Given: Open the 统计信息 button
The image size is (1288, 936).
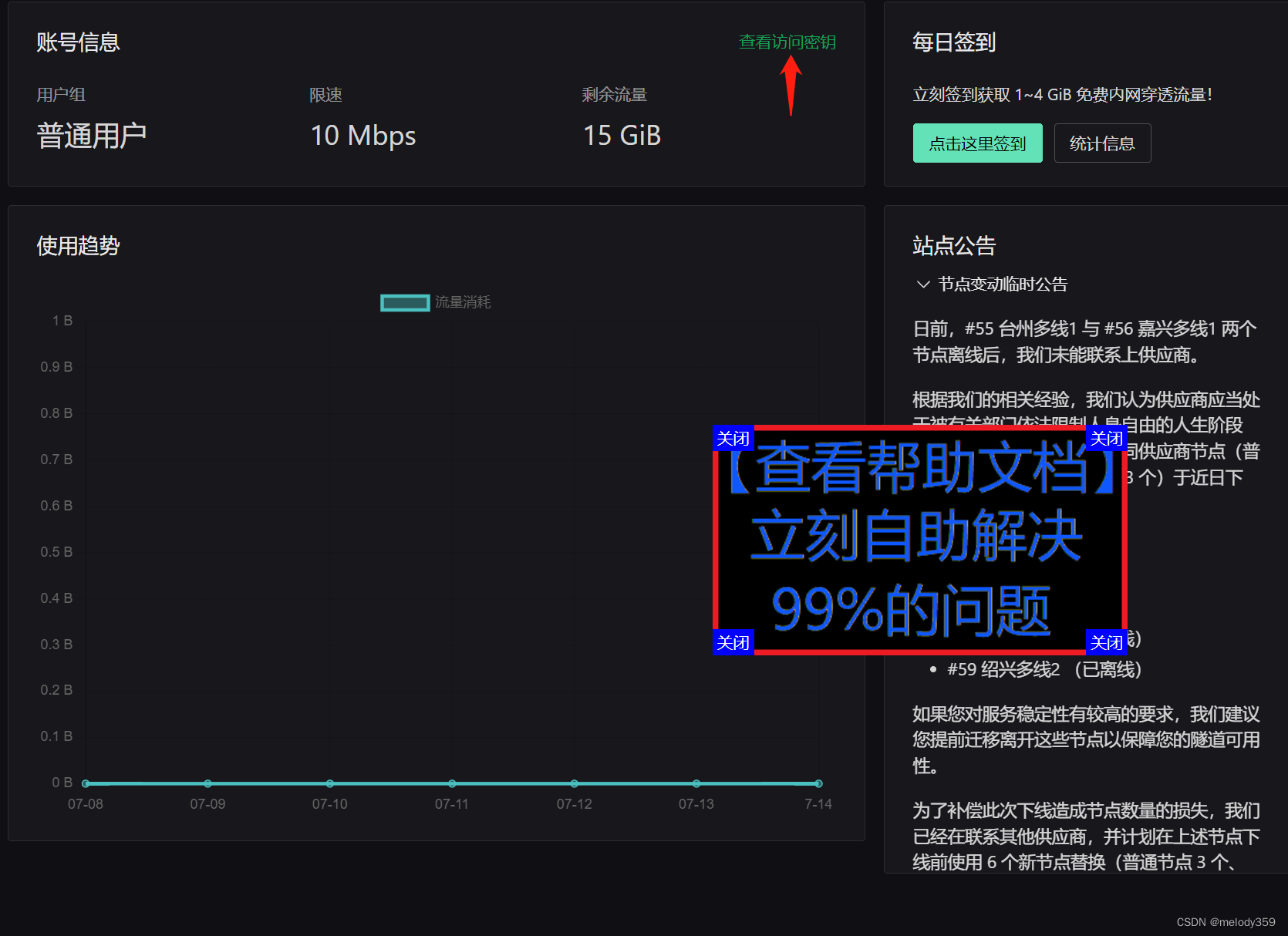Looking at the screenshot, I should pos(1102,143).
